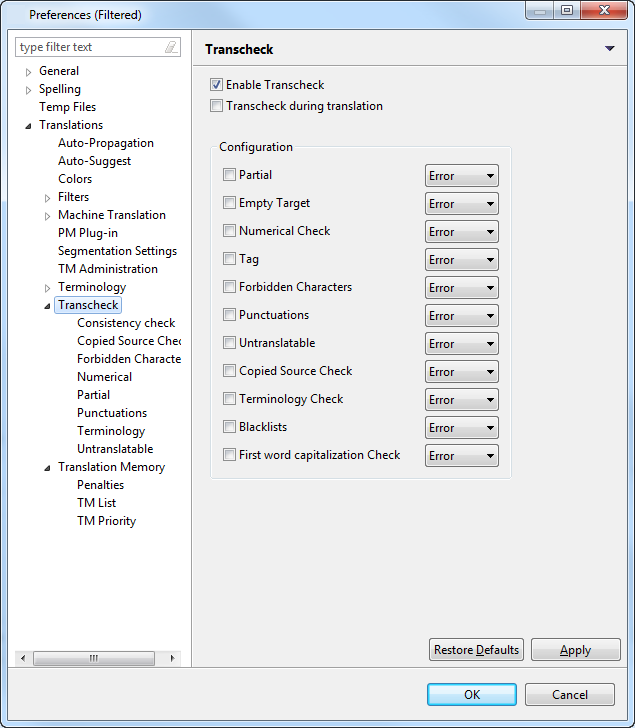Enable Copied Source Check checkbox
Viewport: 635px width, 728px height.
click(x=229, y=370)
